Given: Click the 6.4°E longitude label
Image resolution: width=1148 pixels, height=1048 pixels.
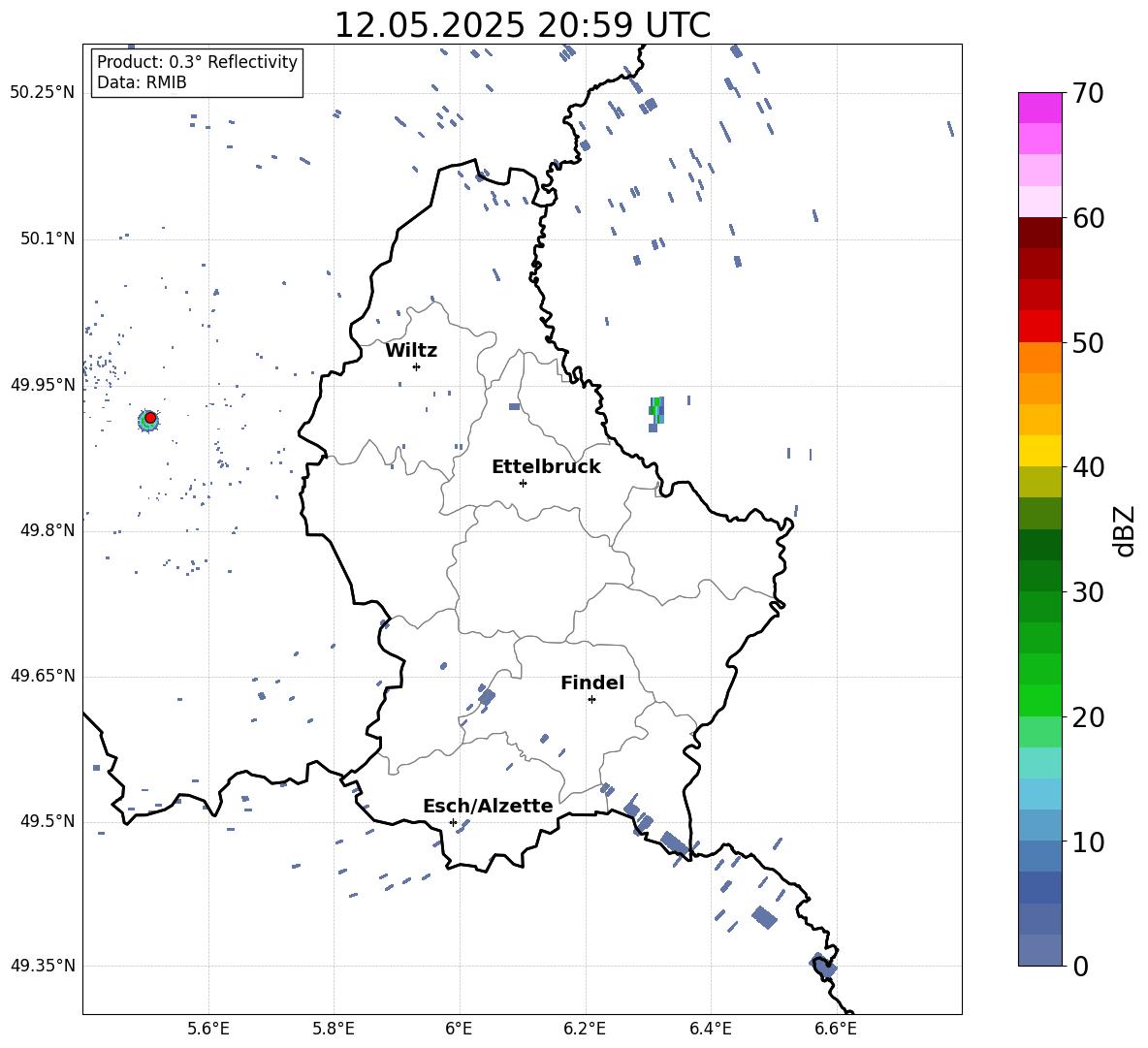Looking at the screenshot, I should 710,1029.
